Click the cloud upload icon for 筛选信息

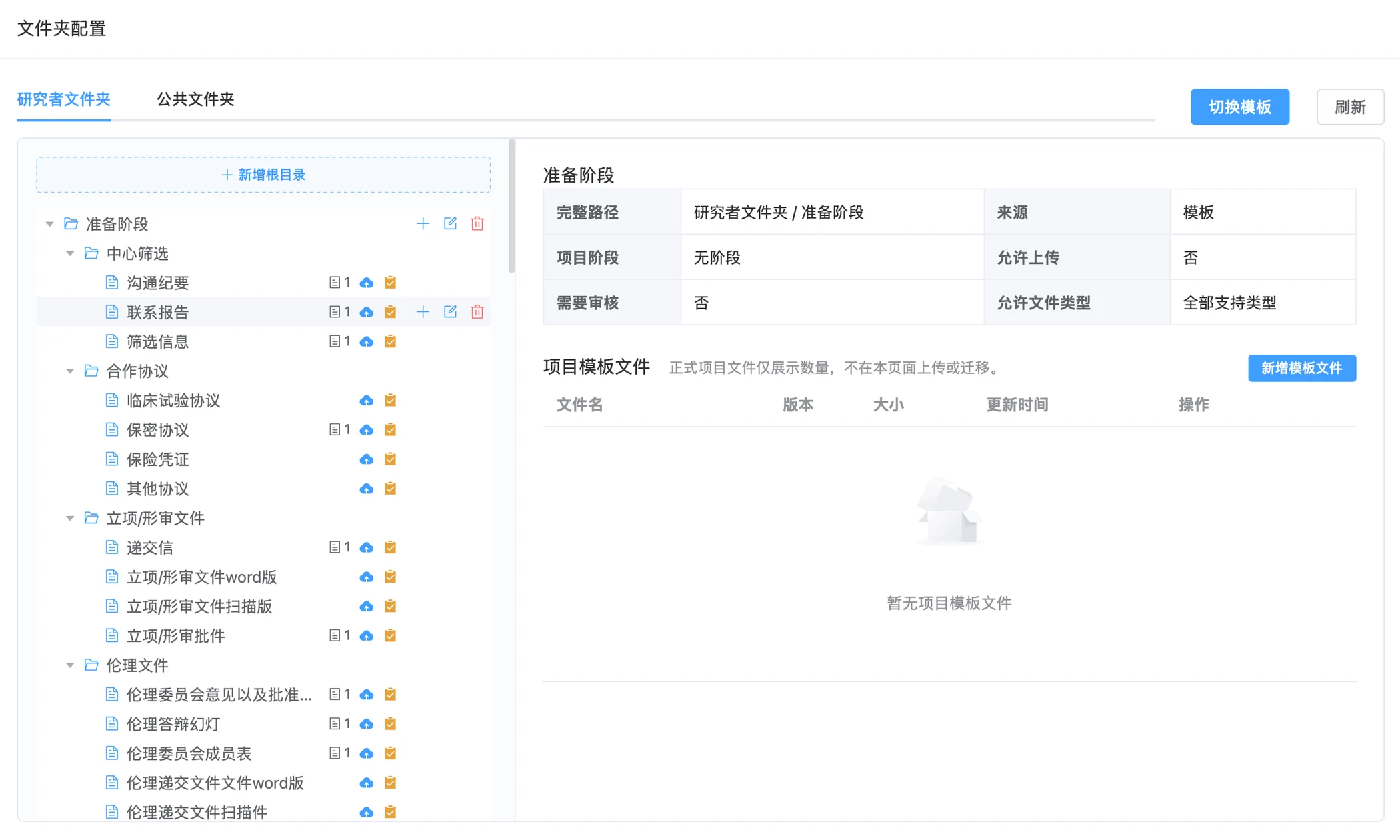(367, 341)
